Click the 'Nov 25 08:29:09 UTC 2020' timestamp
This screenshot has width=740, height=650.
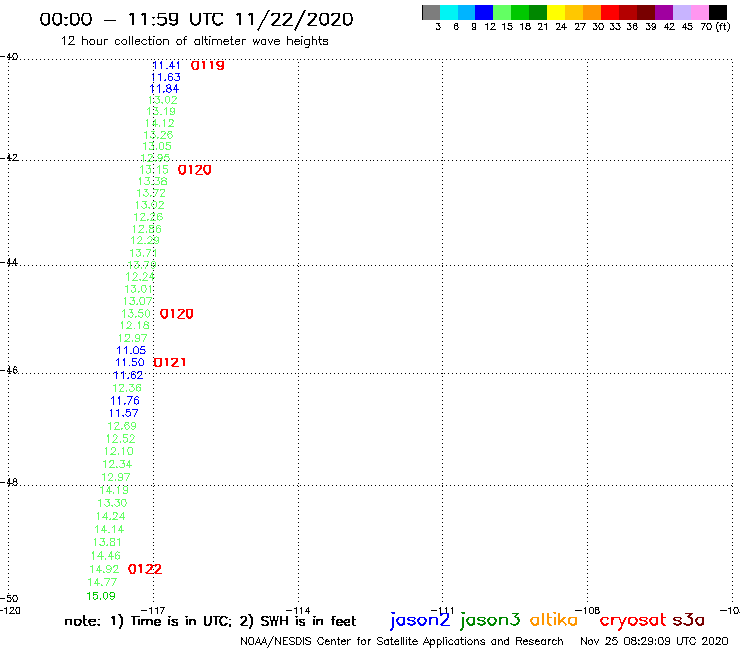coord(654,641)
